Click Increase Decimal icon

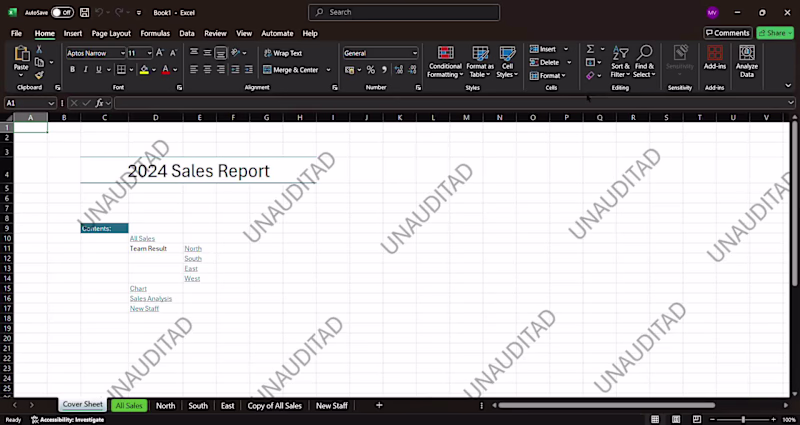[x=398, y=69]
